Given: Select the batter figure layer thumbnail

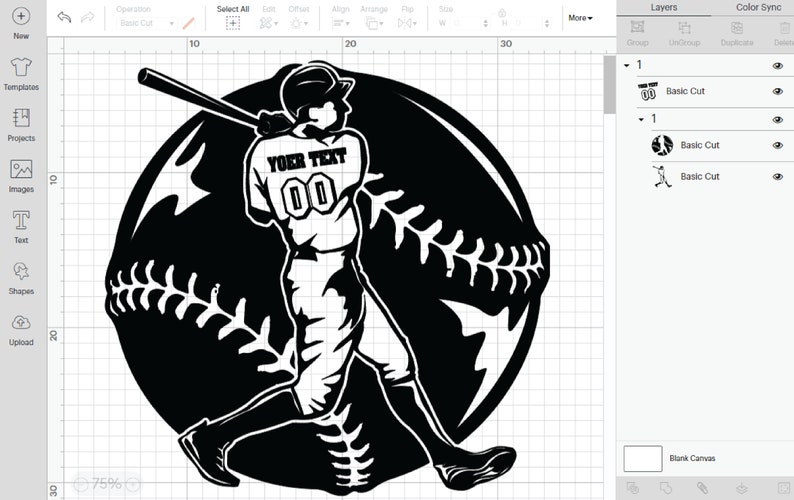Looking at the screenshot, I should coord(662,176).
